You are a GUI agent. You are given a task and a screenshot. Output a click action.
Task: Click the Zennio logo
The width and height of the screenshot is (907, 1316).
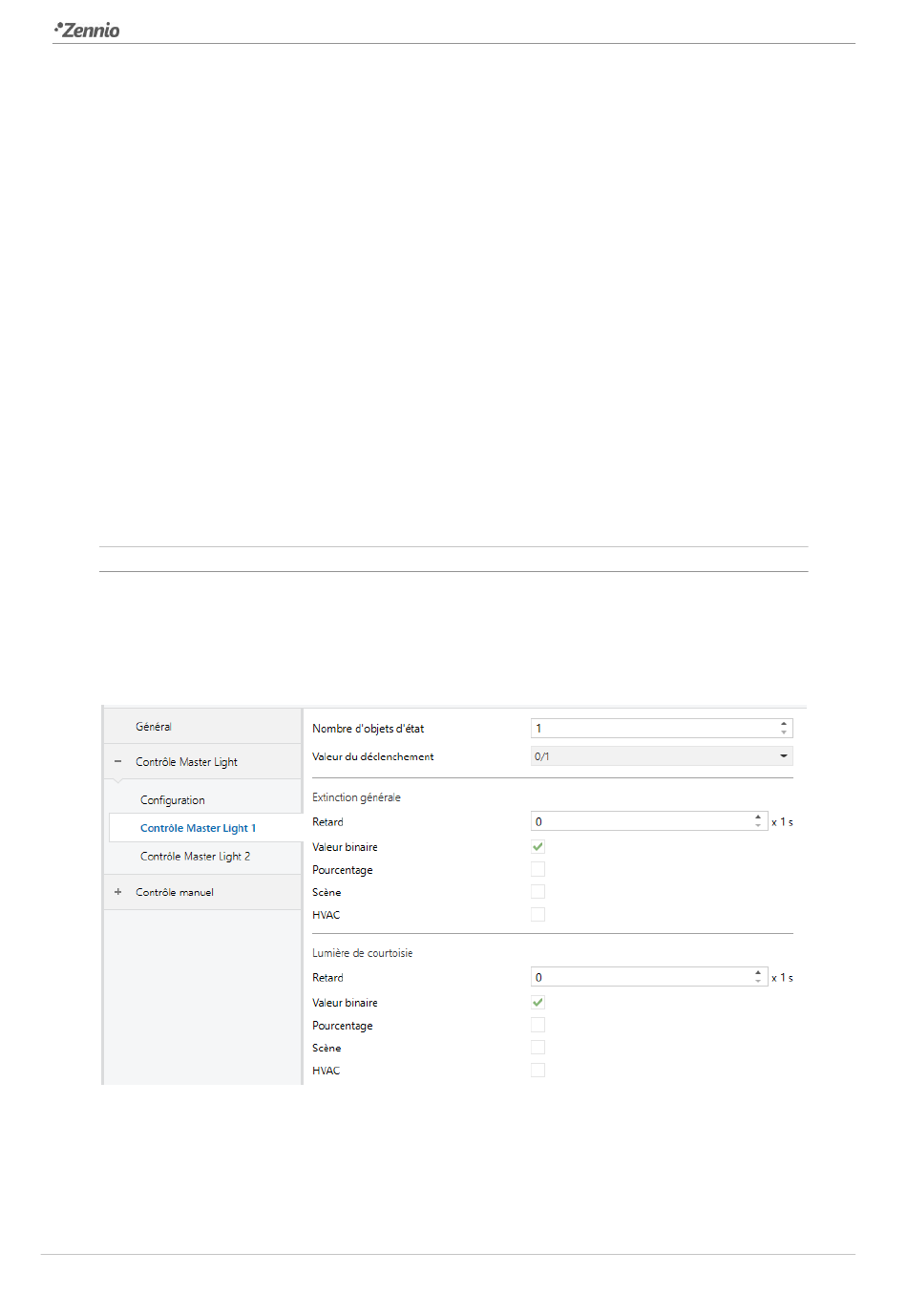coord(87,30)
